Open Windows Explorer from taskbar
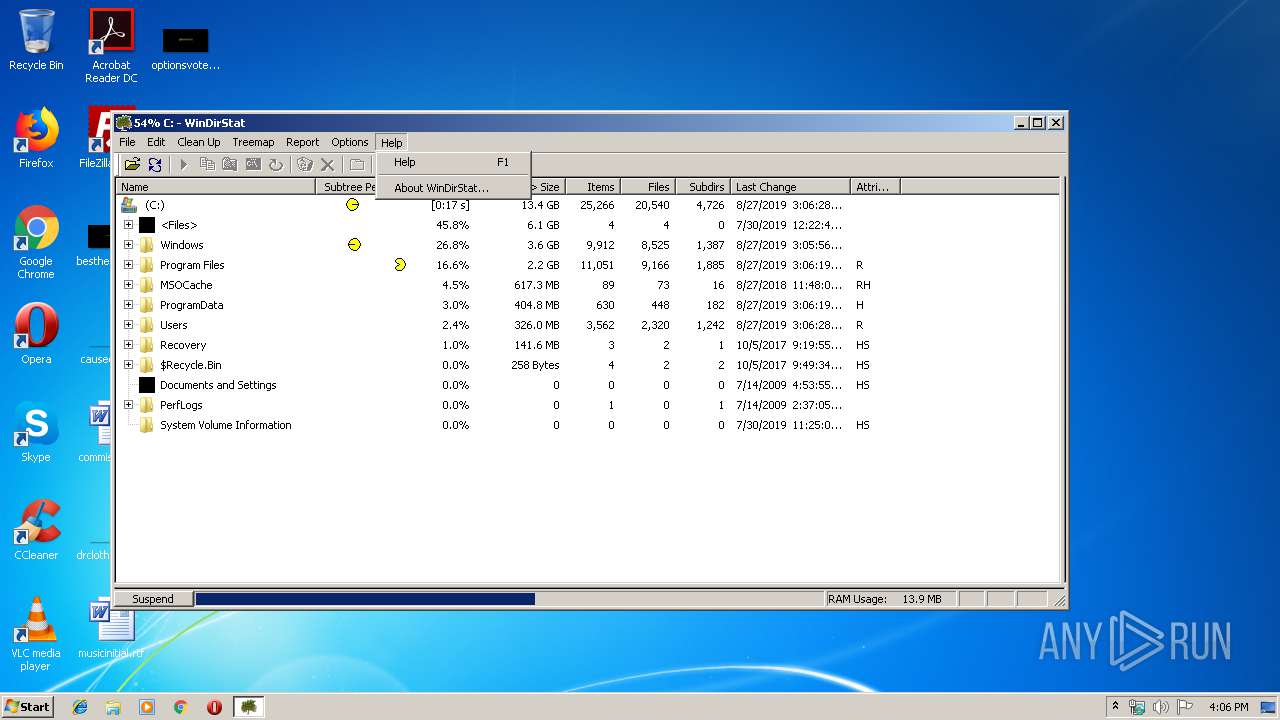The height and width of the screenshot is (720, 1280). 113,707
